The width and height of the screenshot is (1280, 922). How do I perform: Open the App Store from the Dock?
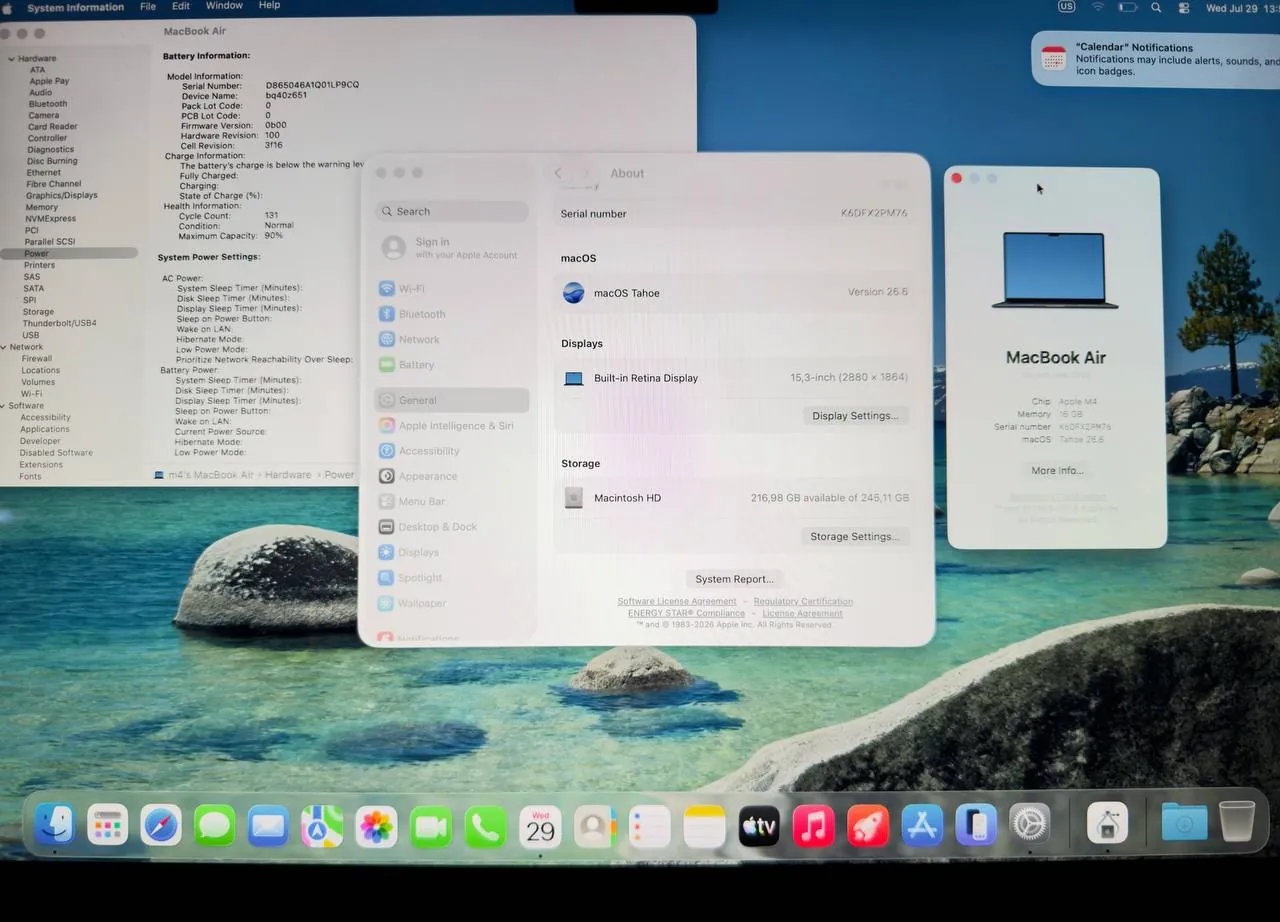[922, 826]
